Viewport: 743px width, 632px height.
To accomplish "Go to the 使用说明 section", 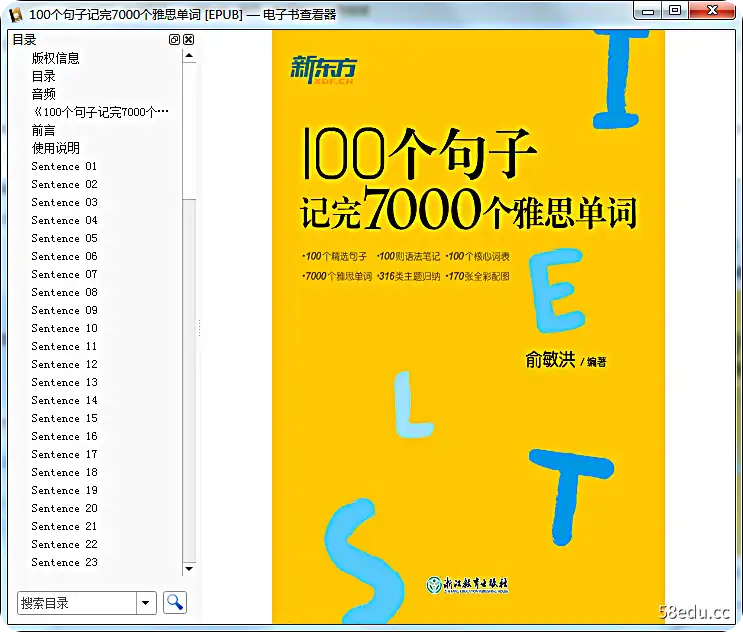I will (55, 148).
